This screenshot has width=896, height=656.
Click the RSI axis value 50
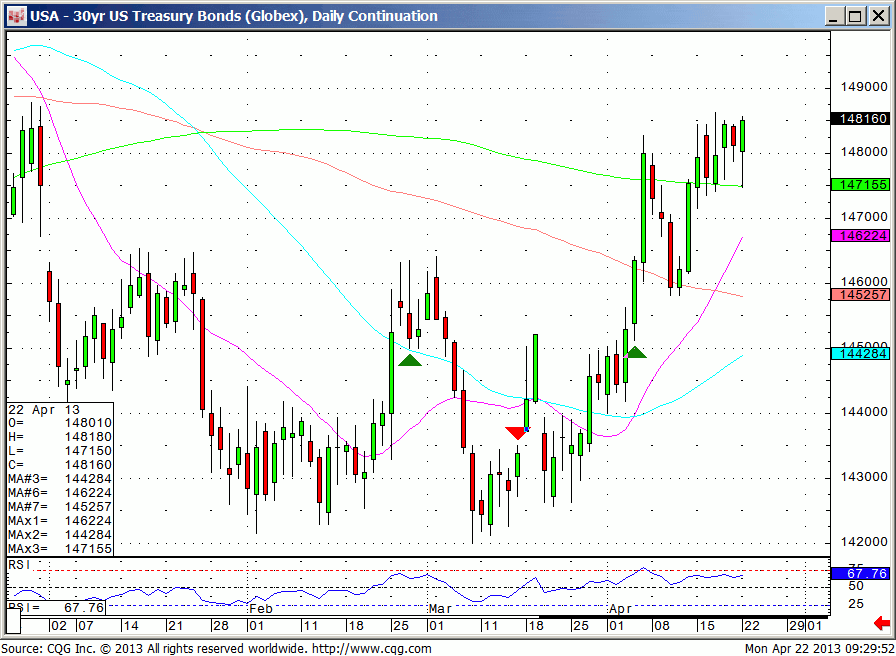coord(855,586)
